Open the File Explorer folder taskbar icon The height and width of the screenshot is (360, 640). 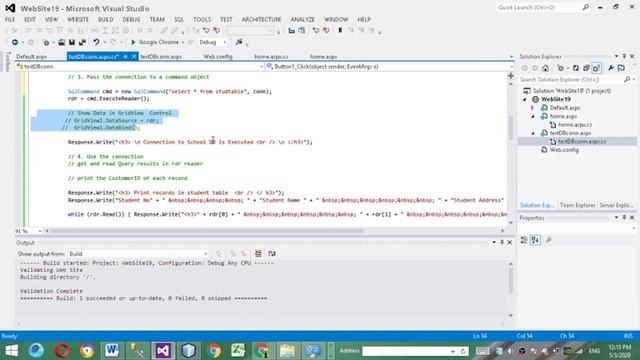(287, 351)
